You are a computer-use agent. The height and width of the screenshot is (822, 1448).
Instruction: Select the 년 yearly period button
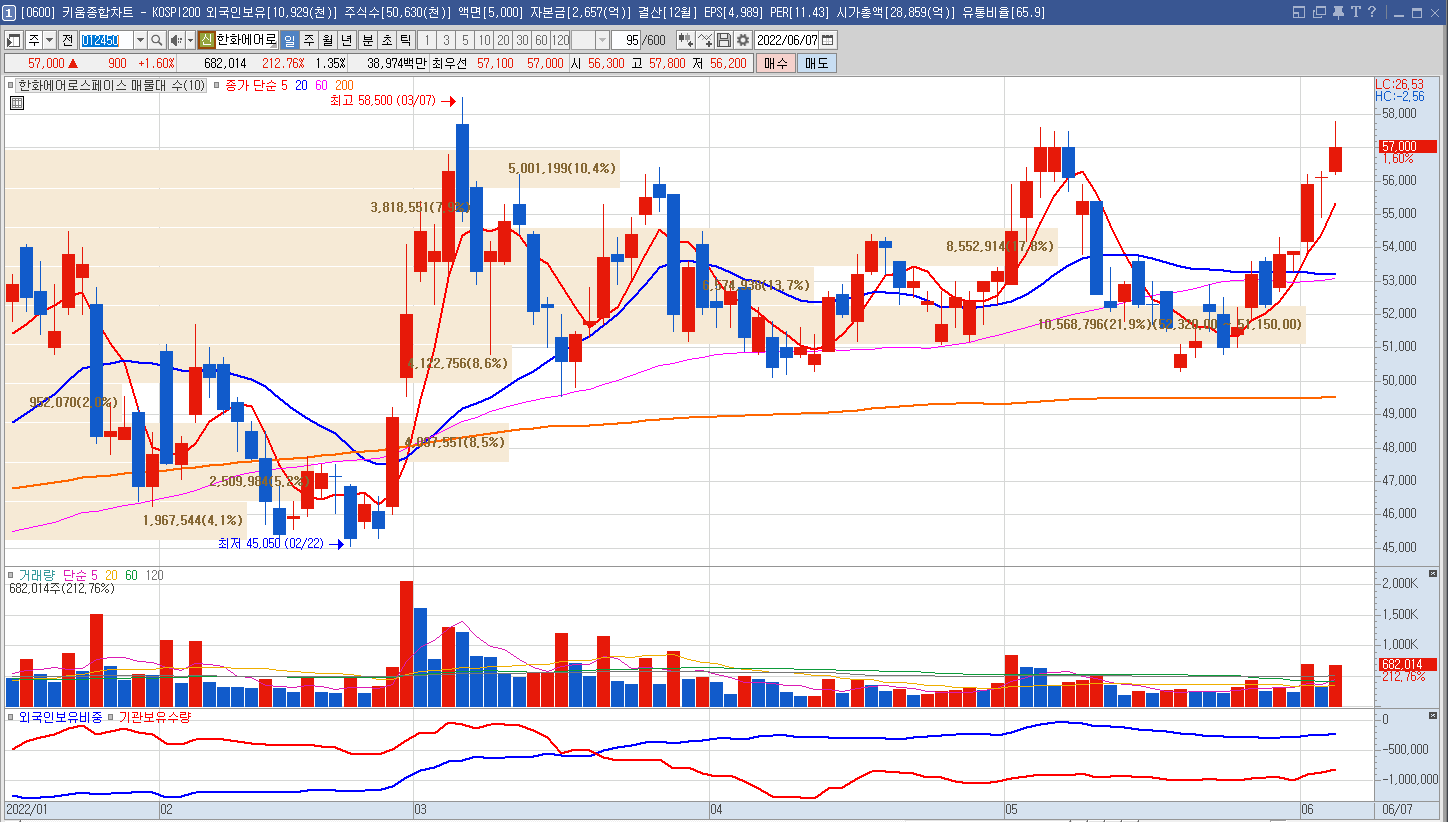(x=347, y=40)
